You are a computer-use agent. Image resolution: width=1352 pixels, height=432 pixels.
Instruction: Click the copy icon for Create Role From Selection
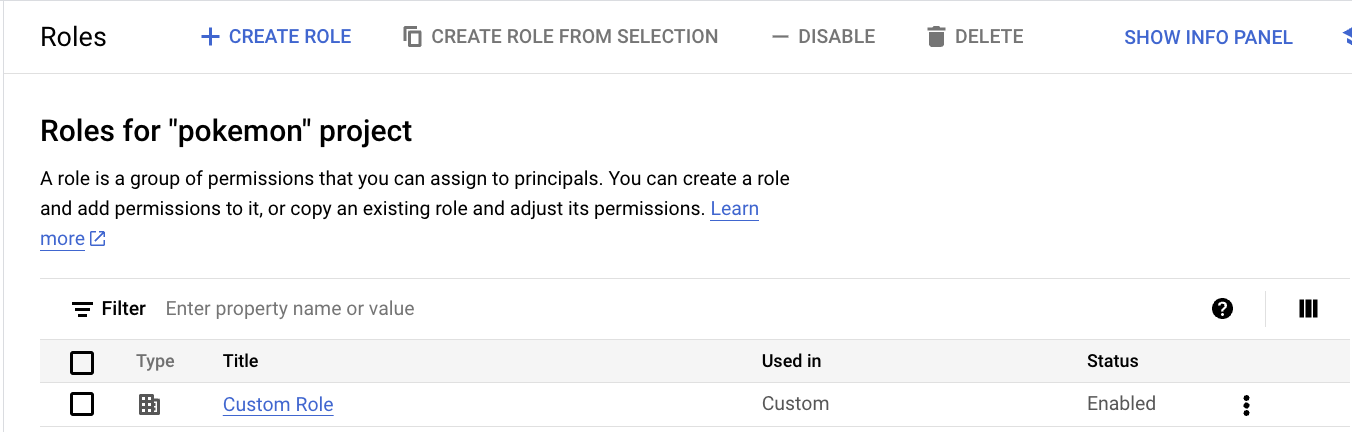coord(412,37)
